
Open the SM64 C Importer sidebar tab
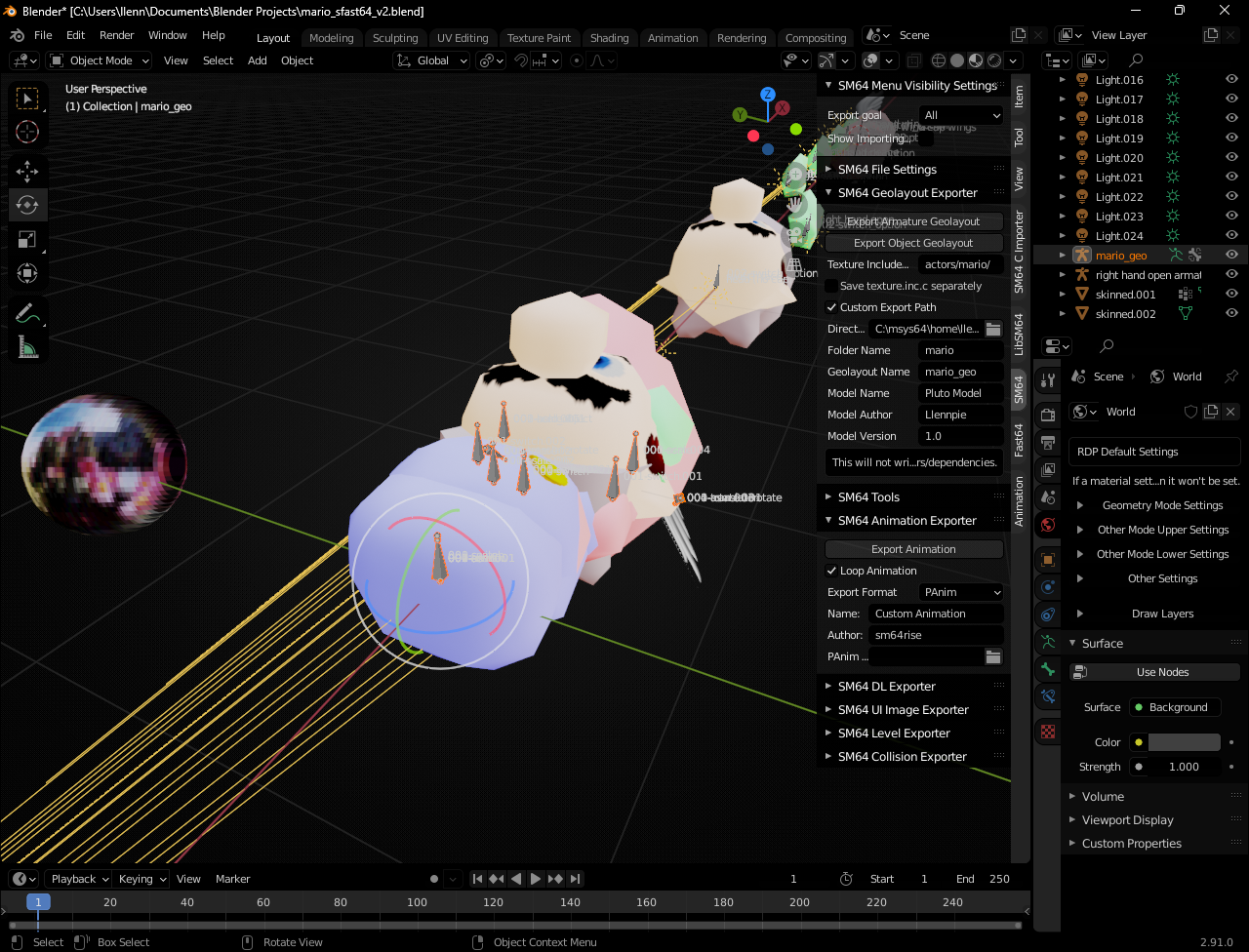coord(1019,252)
